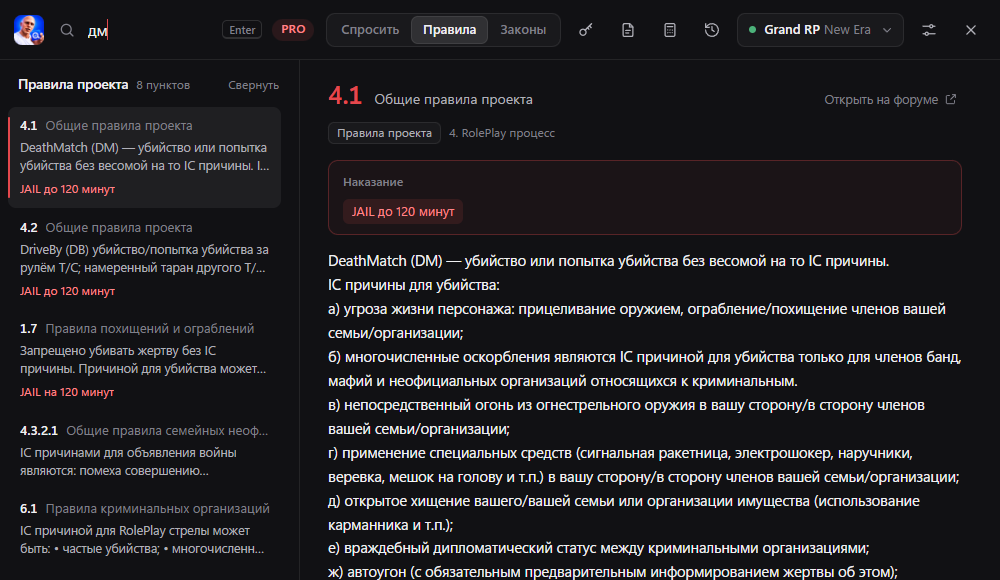Screen dimensions: 1000x580
Task: Click JAIL до 120 минут under rule 4.2
Action: [68, 291]
